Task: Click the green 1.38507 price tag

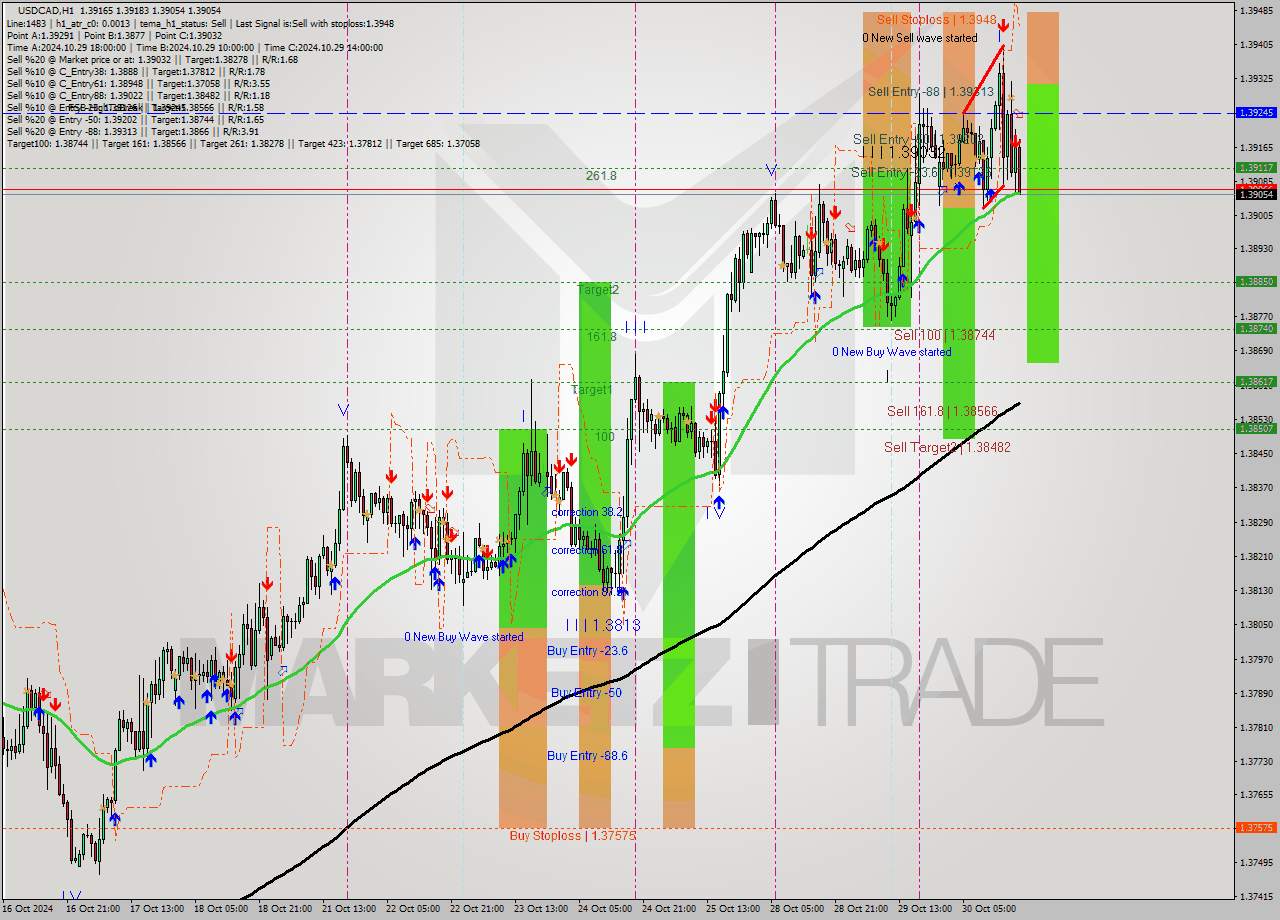Action: click(x=1255, y=428)
